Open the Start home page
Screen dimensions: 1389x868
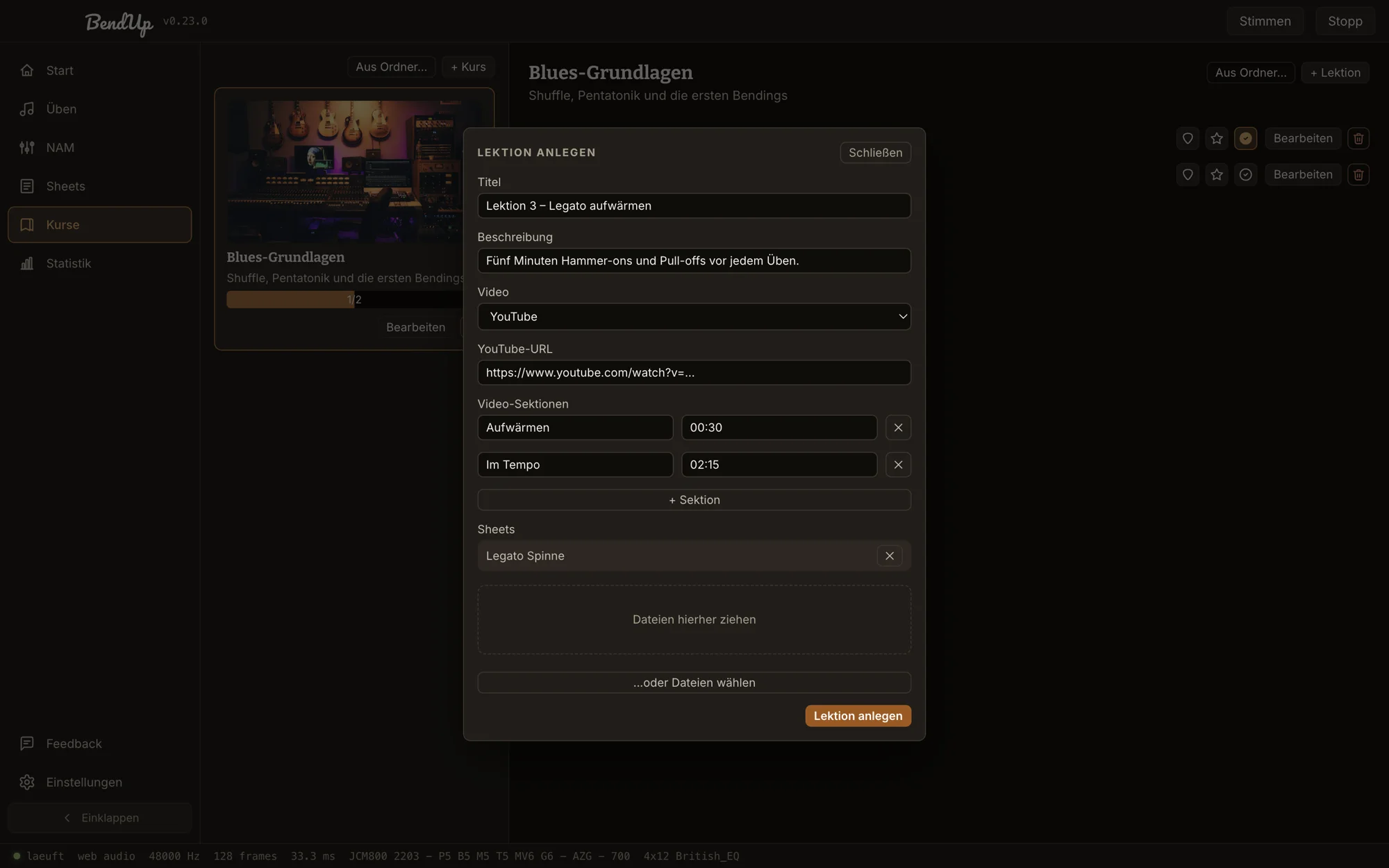click(x=99, y=71)
